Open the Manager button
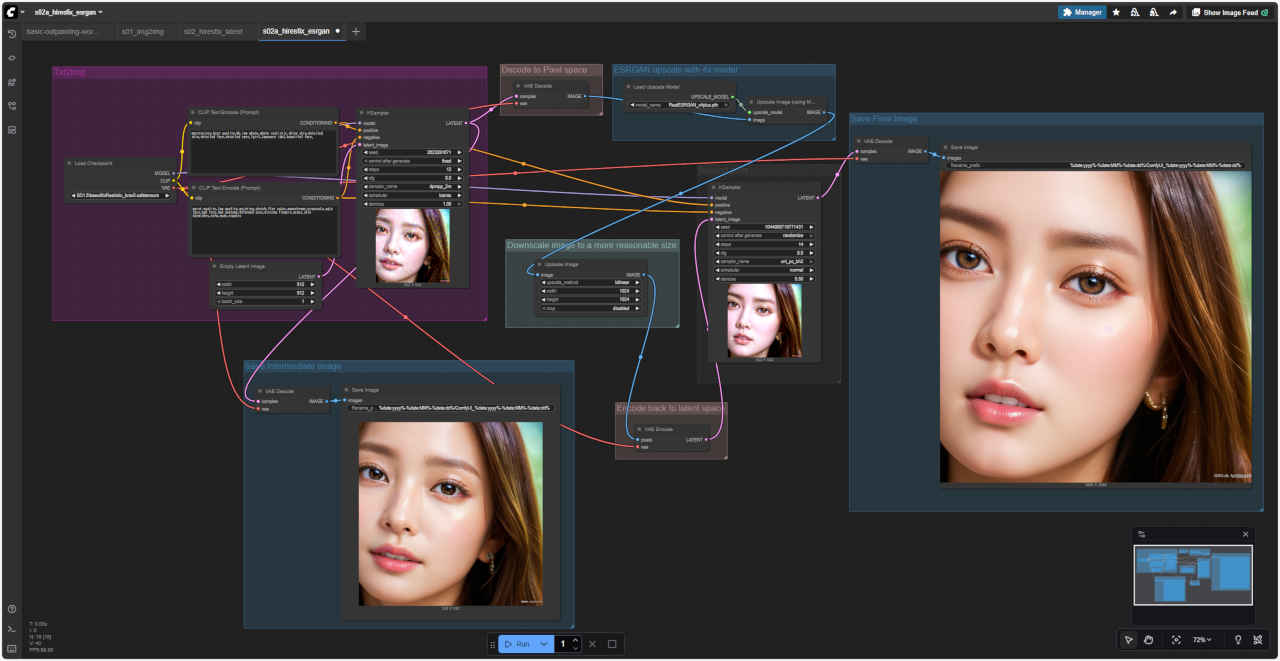The height and width of the screenshot is (661, 1280). tap(1082, 12)
